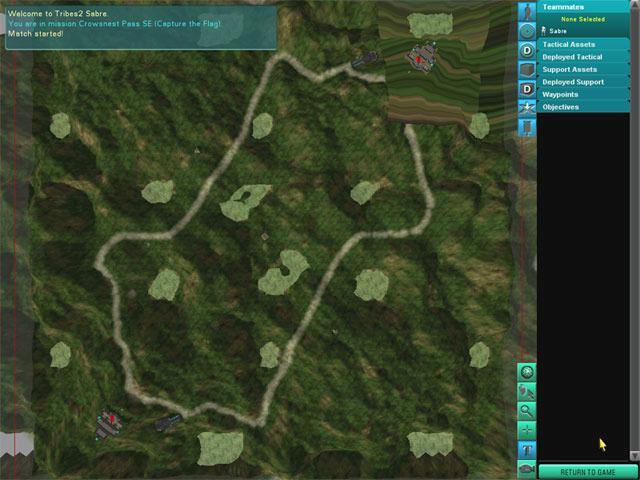Click the scrollbar up arrow in the side panel
Screen dimensions: 640x480
click(x=635, y=4)
